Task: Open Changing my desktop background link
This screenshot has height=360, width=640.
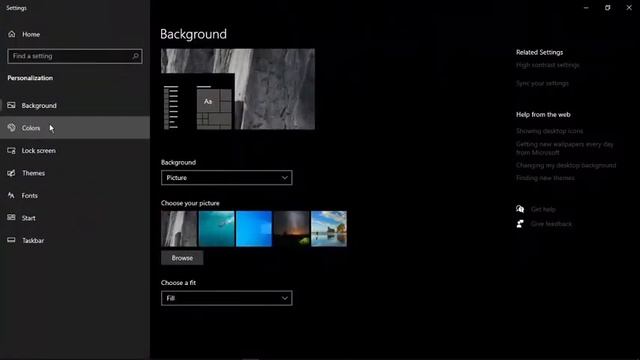Action: [566, 165]
